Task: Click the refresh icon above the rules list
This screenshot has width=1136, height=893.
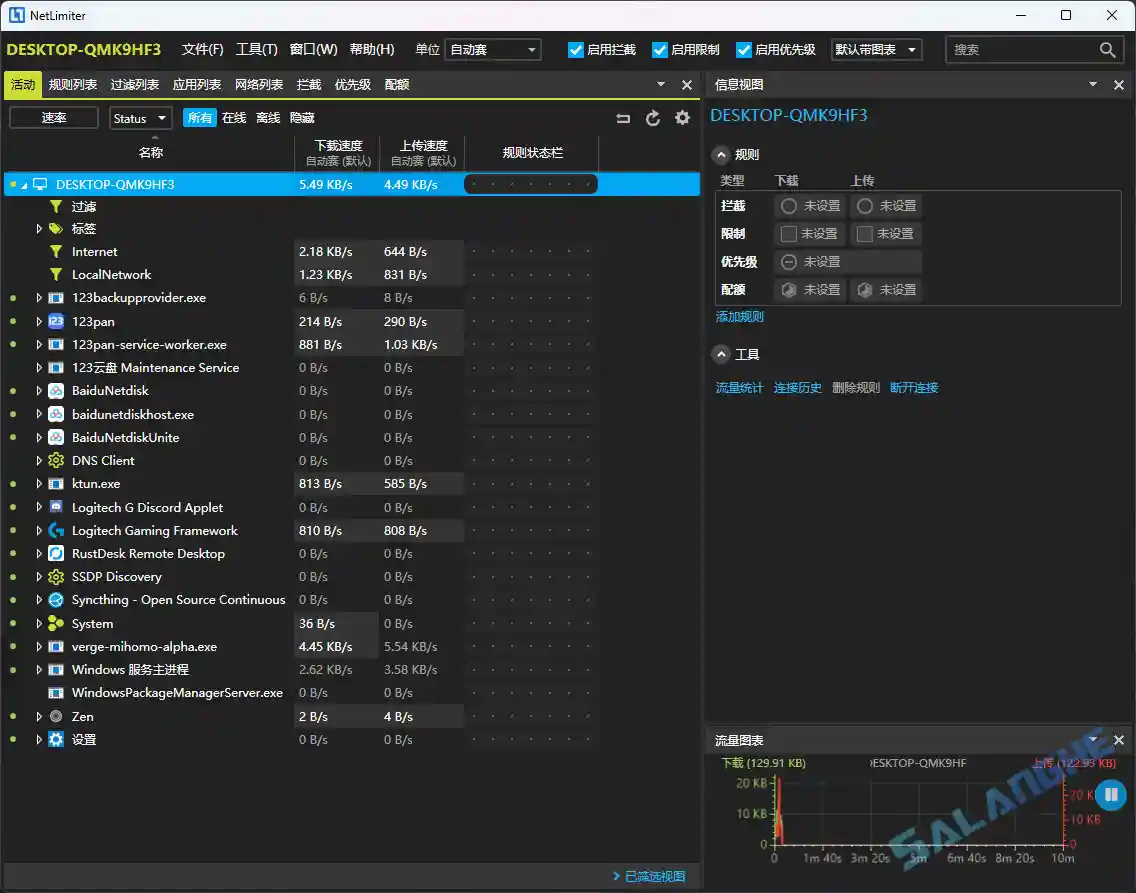Action: (652, 117)
